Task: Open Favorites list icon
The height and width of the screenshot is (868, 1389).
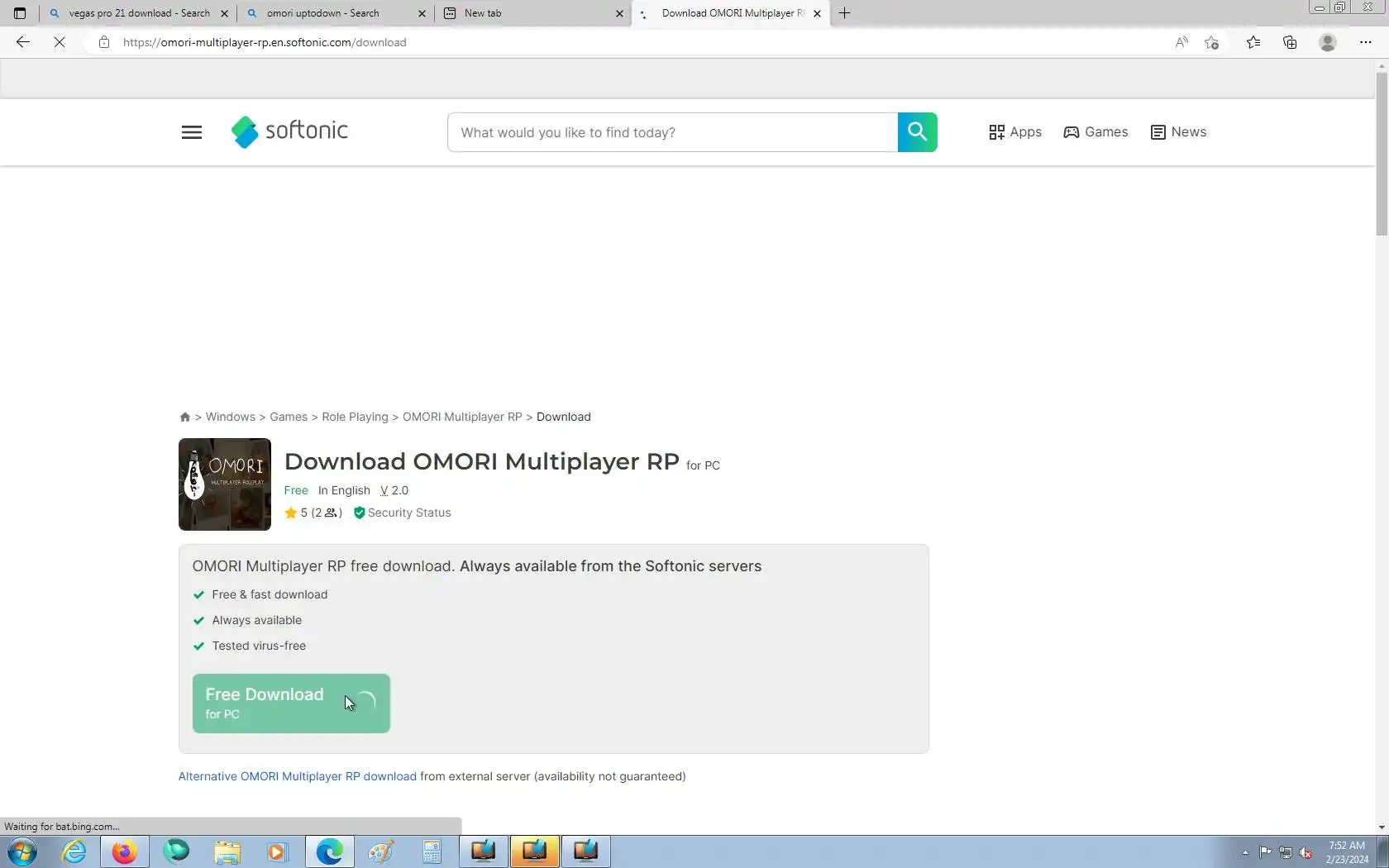Action: (x=1253, y=42)
